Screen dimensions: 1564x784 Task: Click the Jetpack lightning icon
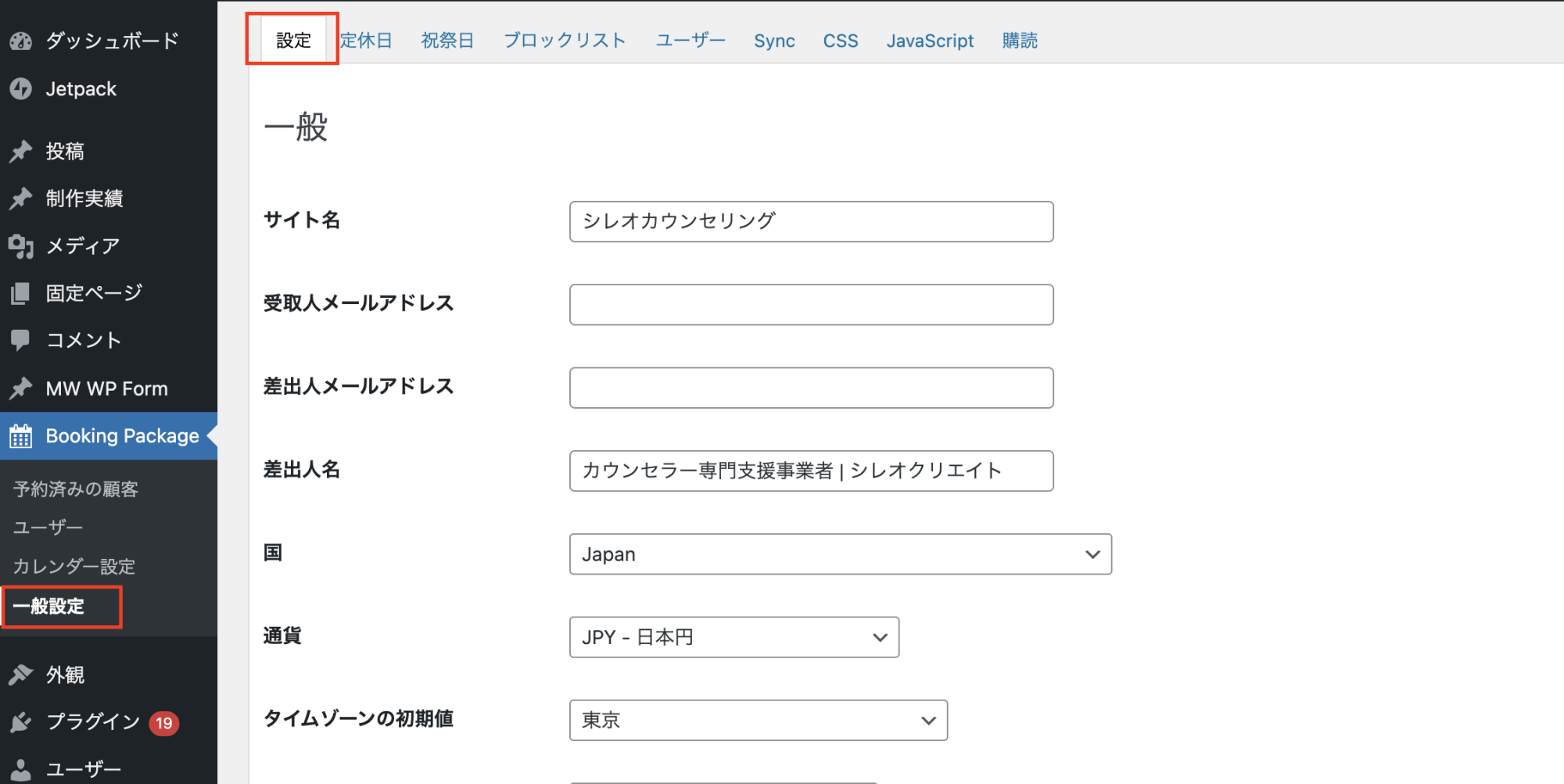pos(21,89)
